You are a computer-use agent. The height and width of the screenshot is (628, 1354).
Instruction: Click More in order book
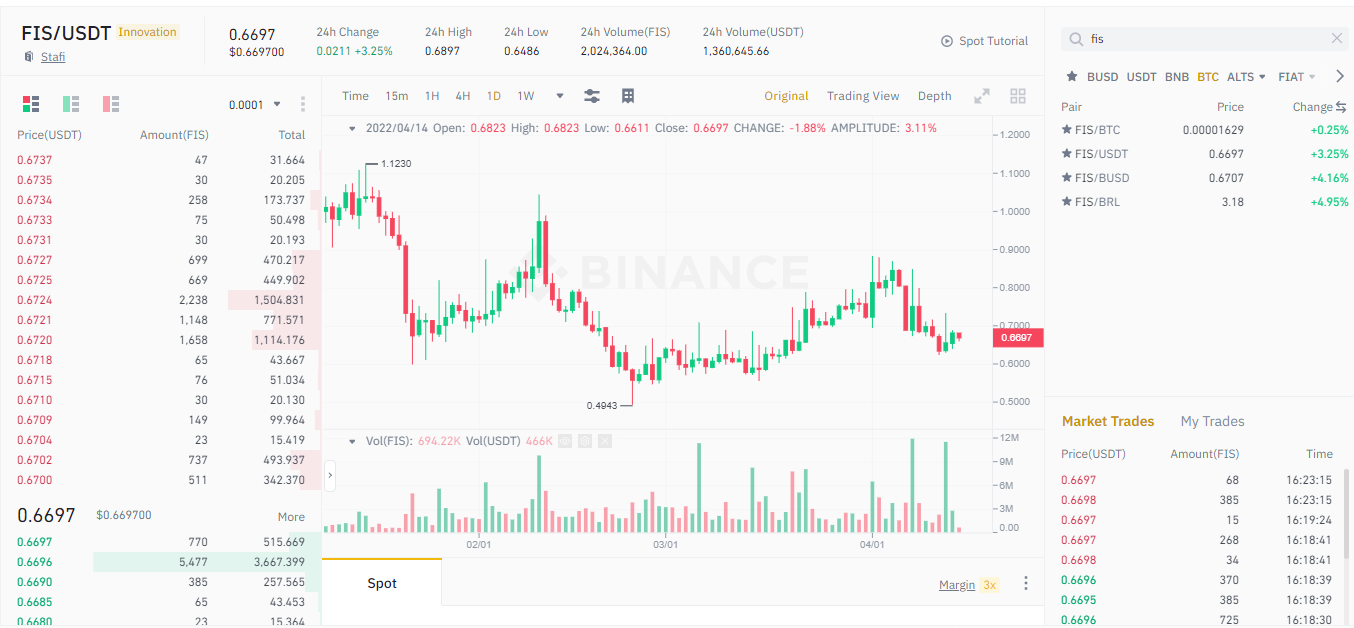pyautogui.click(x=291, y=517)
